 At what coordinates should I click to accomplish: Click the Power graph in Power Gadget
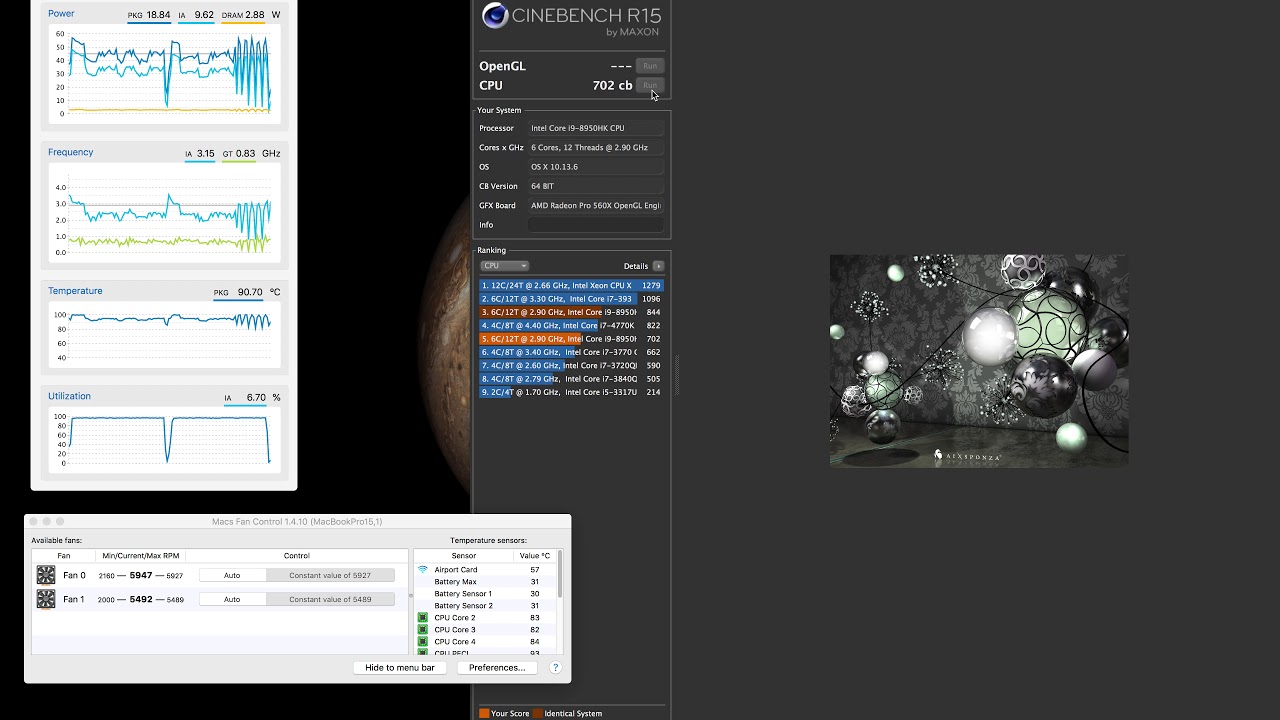tap(165, 74)
